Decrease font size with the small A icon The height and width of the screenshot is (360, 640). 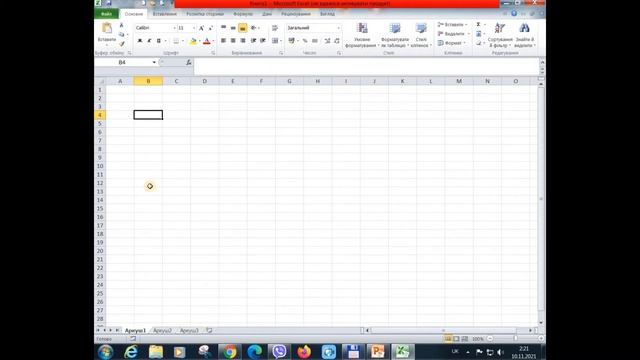[211, 28]
